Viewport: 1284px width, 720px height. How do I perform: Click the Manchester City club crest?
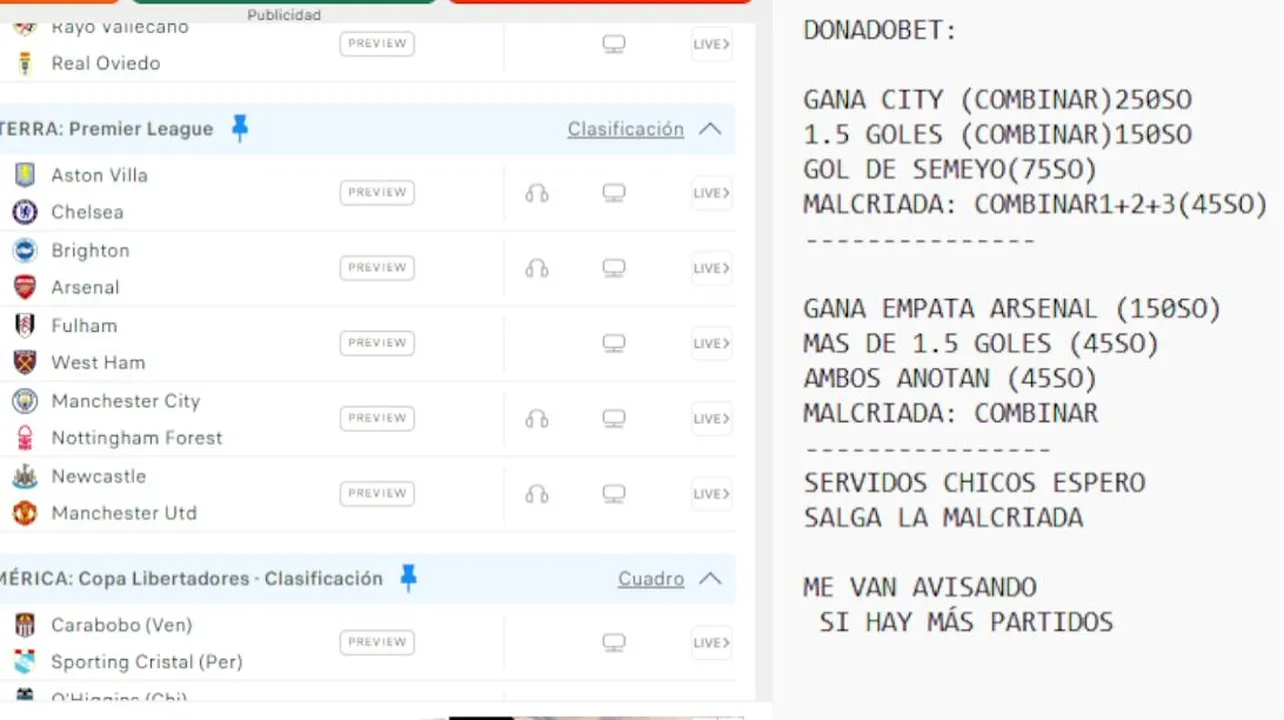pos(25,401)
